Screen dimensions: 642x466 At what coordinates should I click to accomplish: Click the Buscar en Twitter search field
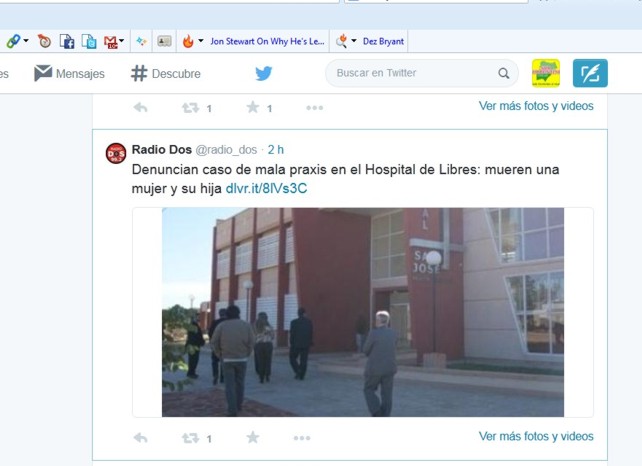(x=410, y=73)
